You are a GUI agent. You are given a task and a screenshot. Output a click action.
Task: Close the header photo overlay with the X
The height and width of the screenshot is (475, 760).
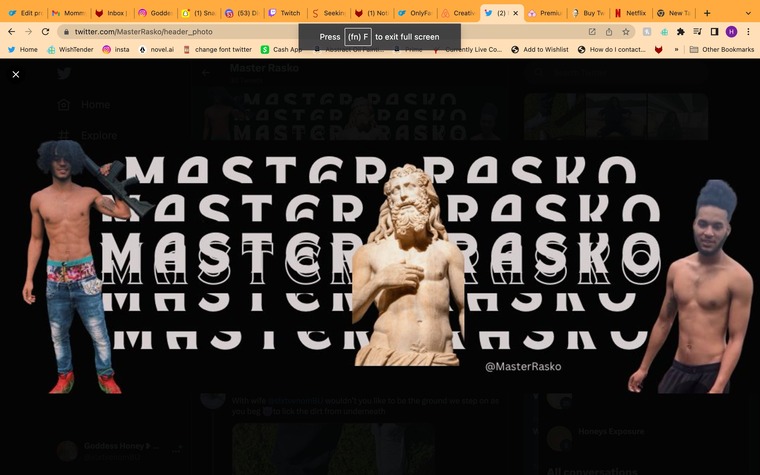(x=16, y=74)
